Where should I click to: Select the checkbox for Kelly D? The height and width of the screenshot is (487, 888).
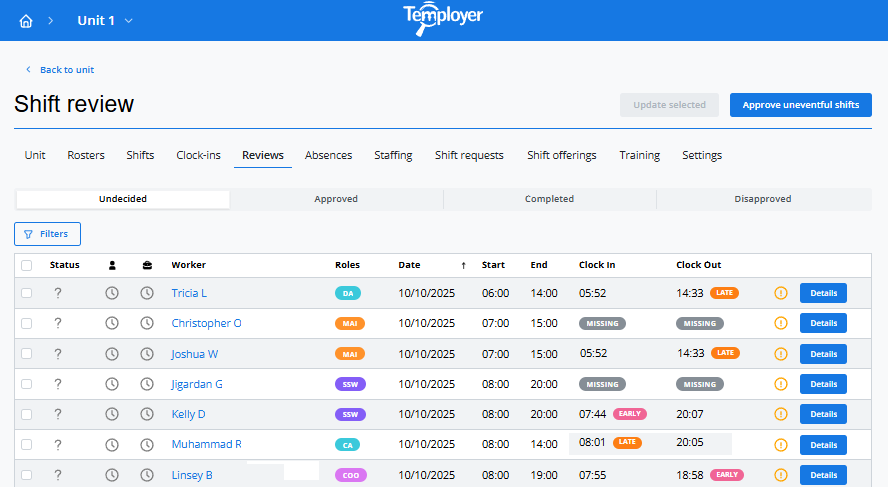point(27,414)
